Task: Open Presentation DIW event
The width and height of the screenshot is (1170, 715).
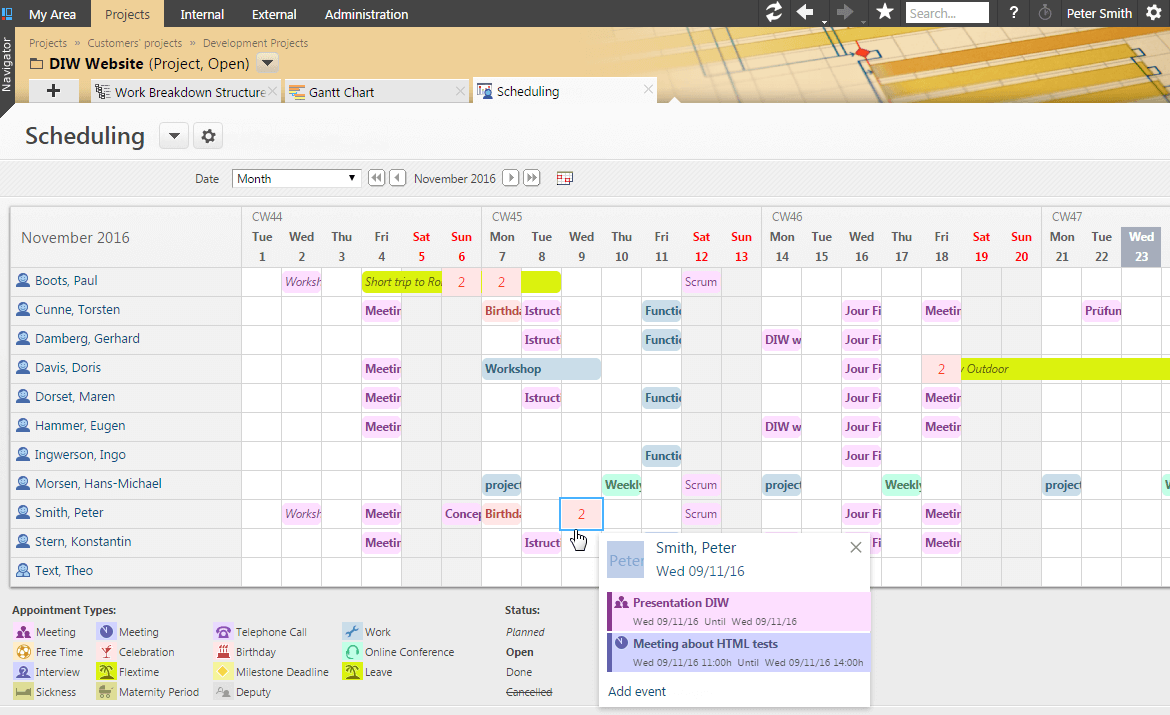Action: coord(739,611)
